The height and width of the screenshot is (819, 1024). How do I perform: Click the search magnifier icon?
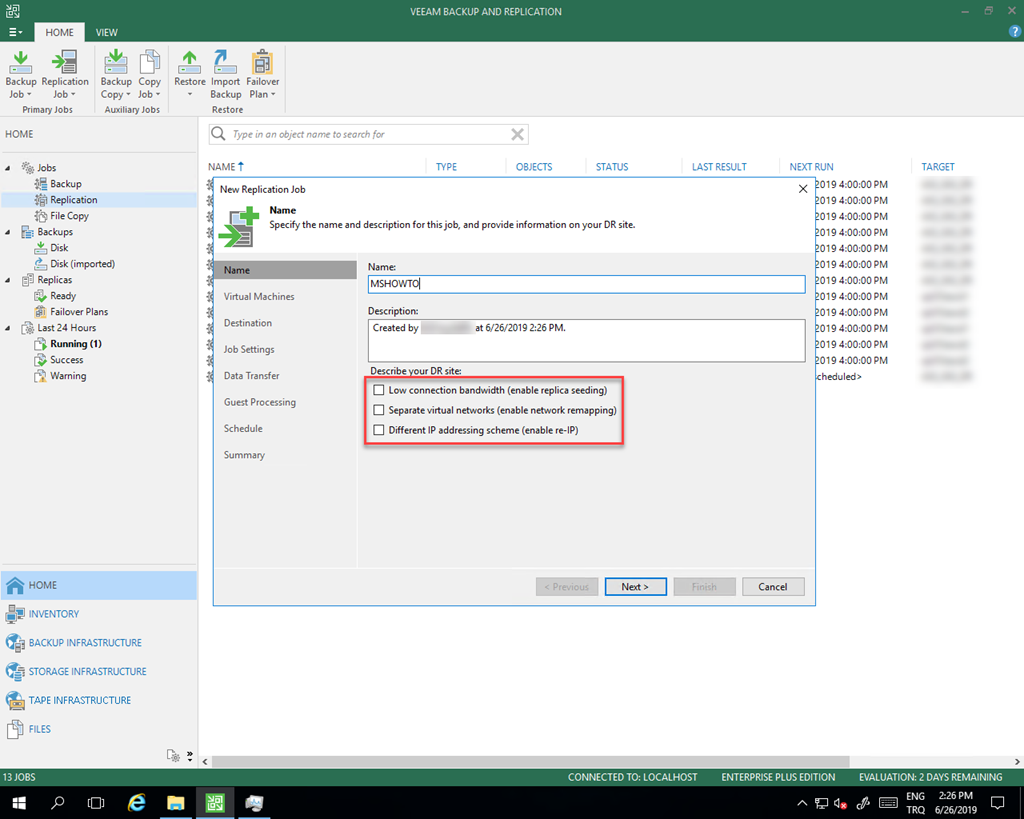pyautogui.click(x=219, y=134)
